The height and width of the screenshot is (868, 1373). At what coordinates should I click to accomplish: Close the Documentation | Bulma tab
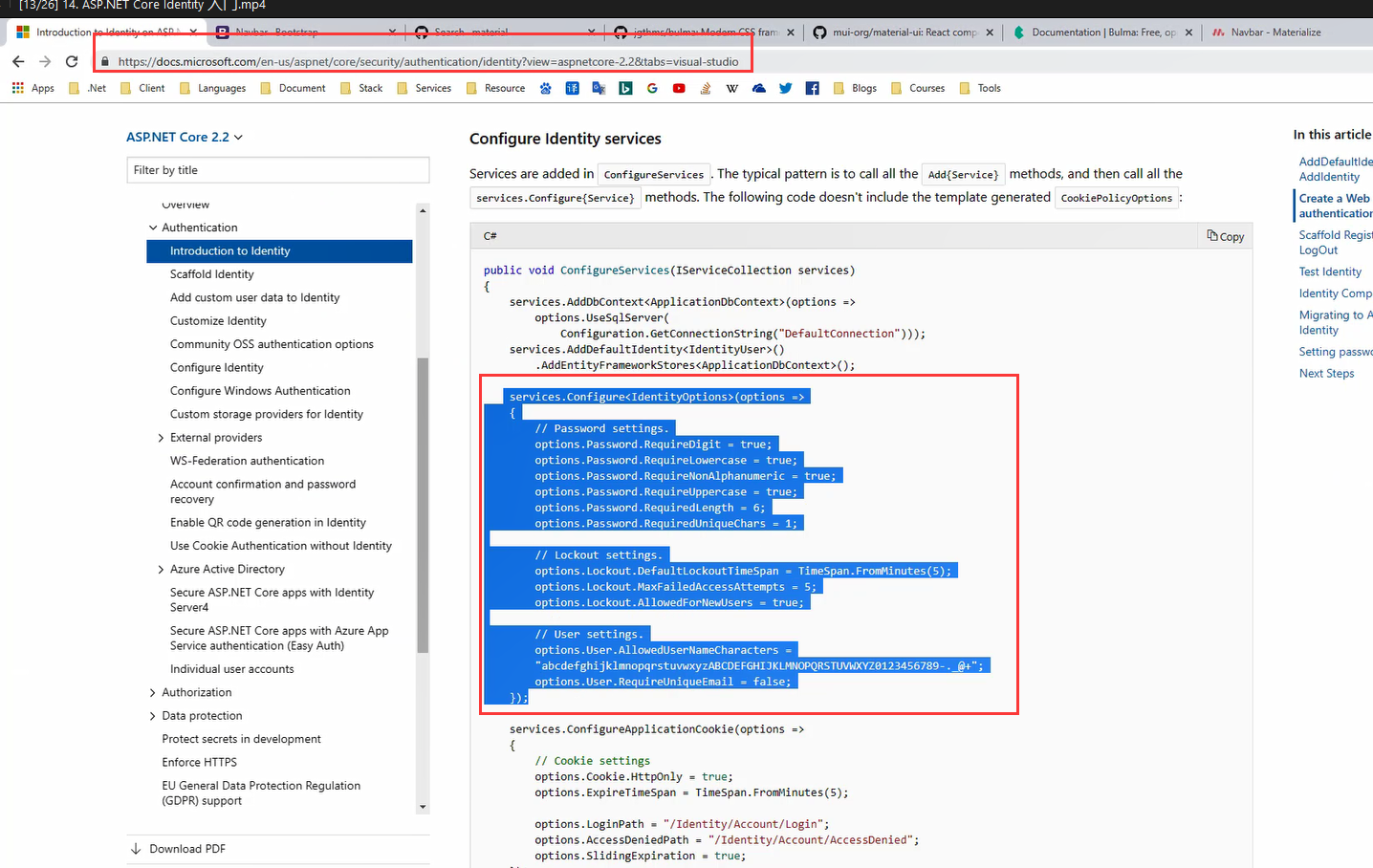click(1188, 33)
